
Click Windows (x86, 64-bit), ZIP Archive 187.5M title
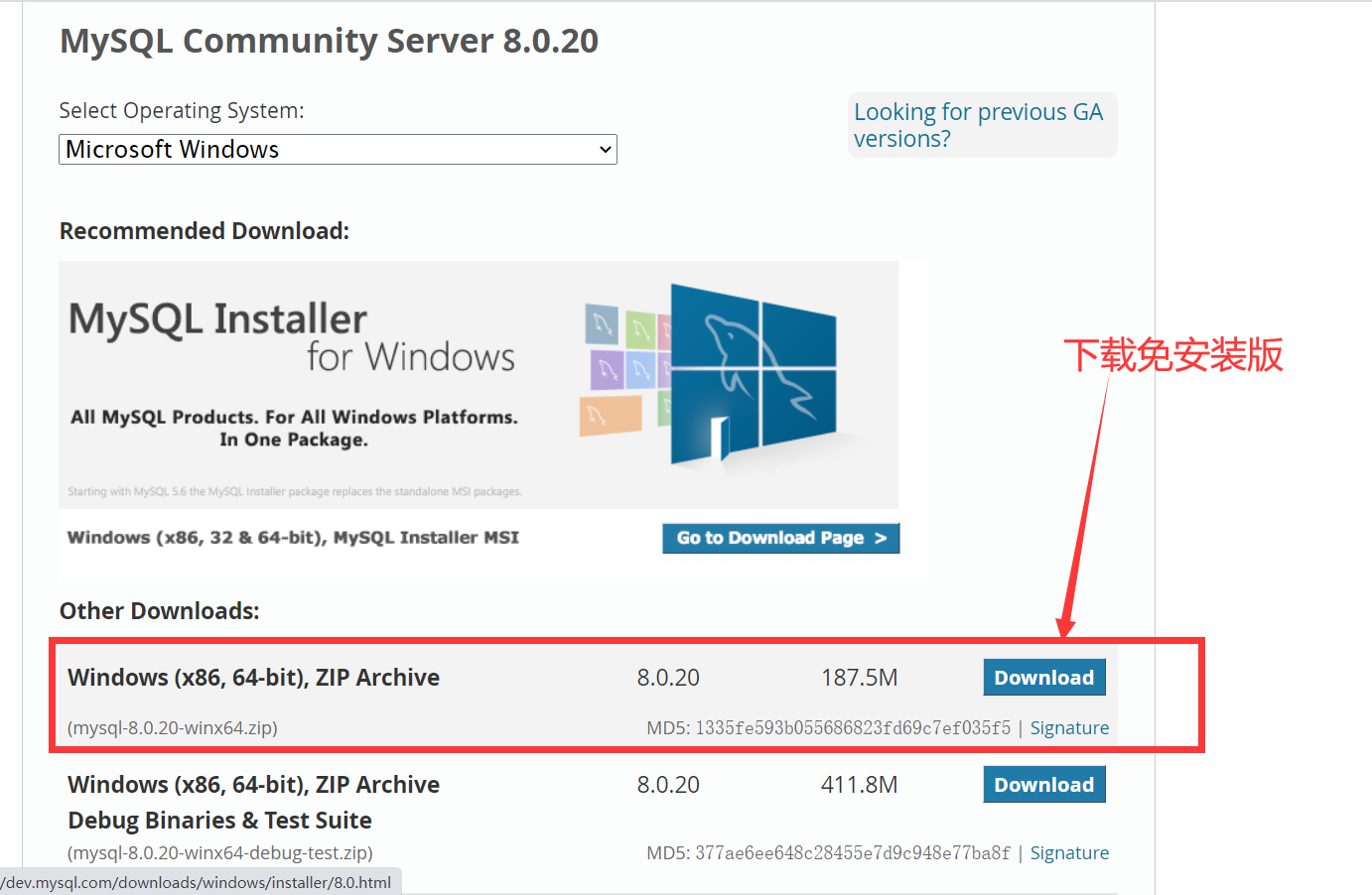(x=254, y=678)
